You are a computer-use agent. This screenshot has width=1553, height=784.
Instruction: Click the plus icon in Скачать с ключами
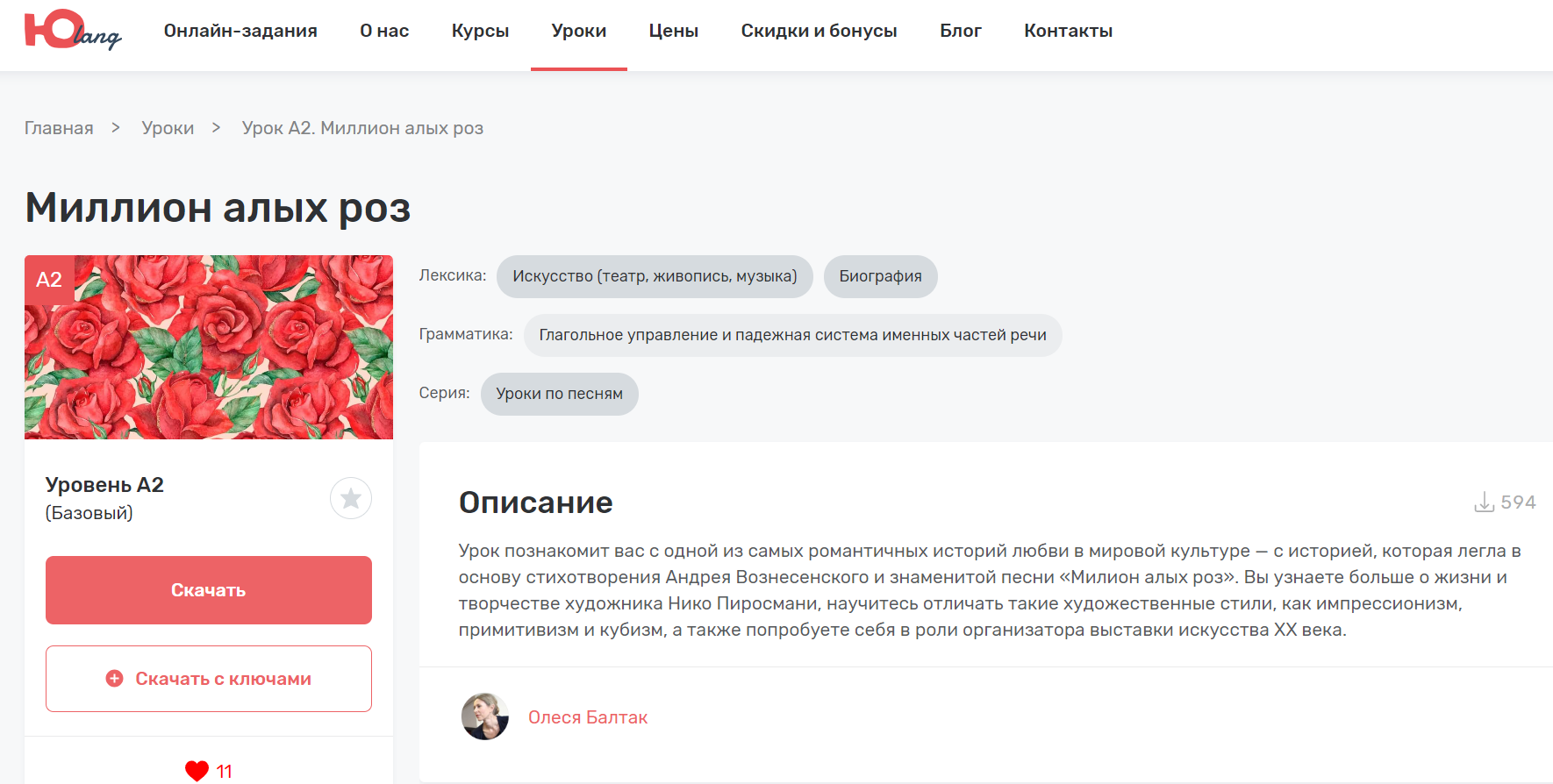pyautogui.click(x=114, y=678)
